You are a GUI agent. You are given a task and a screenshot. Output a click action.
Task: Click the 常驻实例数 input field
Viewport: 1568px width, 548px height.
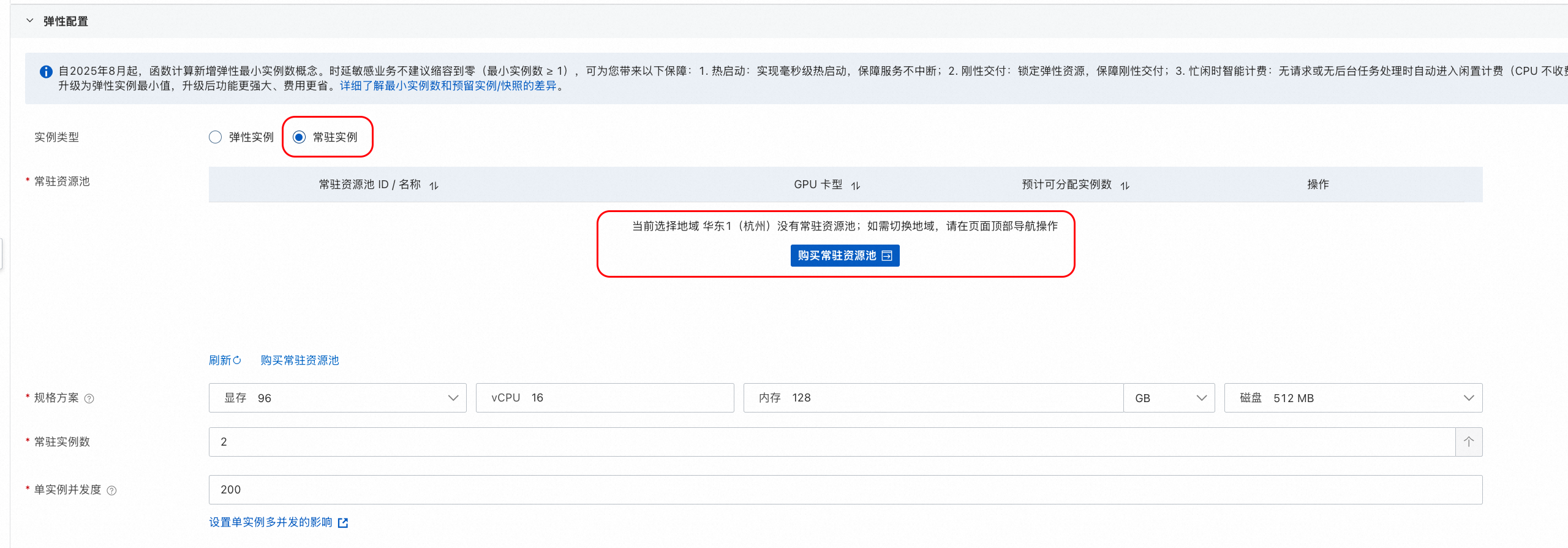point(832,442)
